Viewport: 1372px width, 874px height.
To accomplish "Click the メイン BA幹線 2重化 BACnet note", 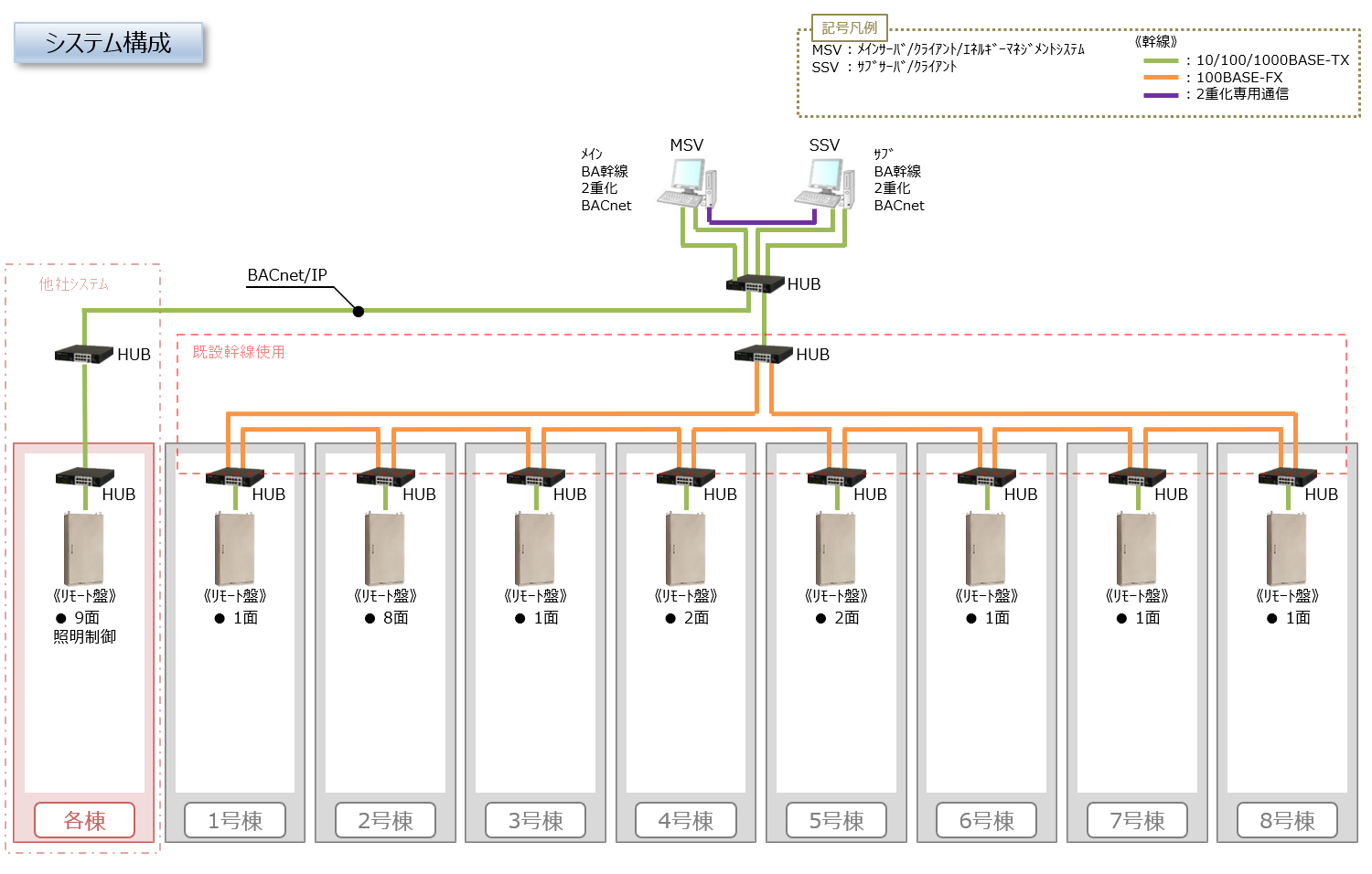I will [x=606, y=180].
